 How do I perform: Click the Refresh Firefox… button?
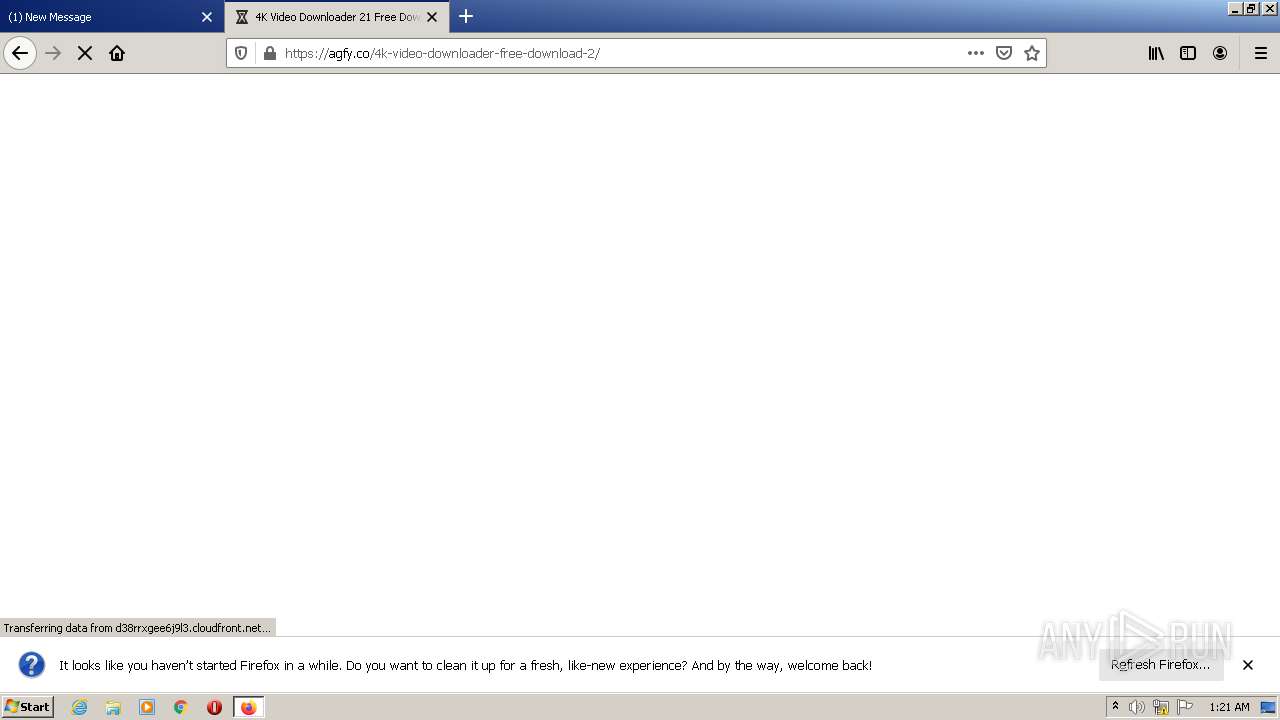coord(1161,665)
